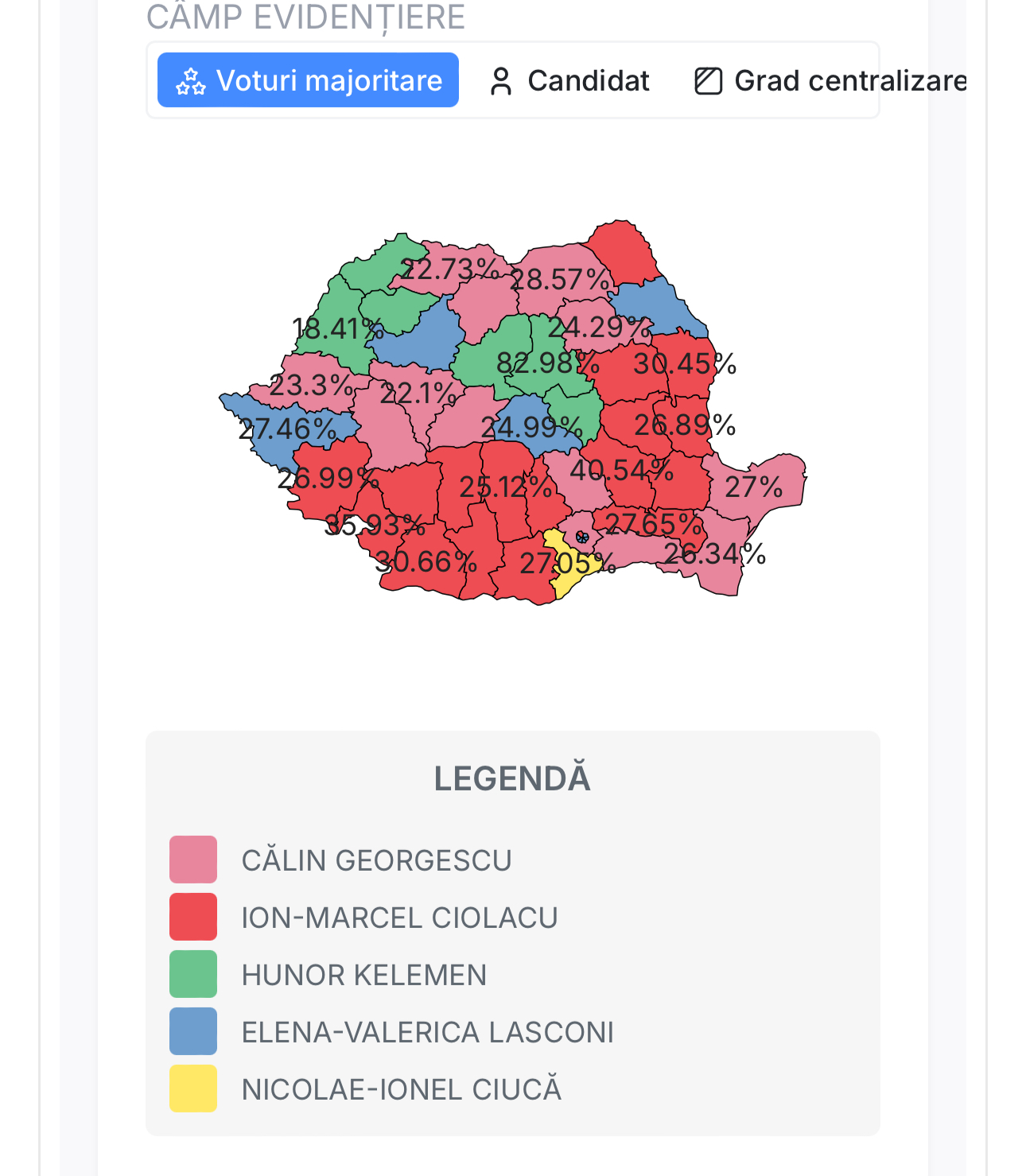Viewport: 1026px width, 1176px height.
Task: Click the pink Călin Georgescu legend swatch
Action: pos(193,860)
